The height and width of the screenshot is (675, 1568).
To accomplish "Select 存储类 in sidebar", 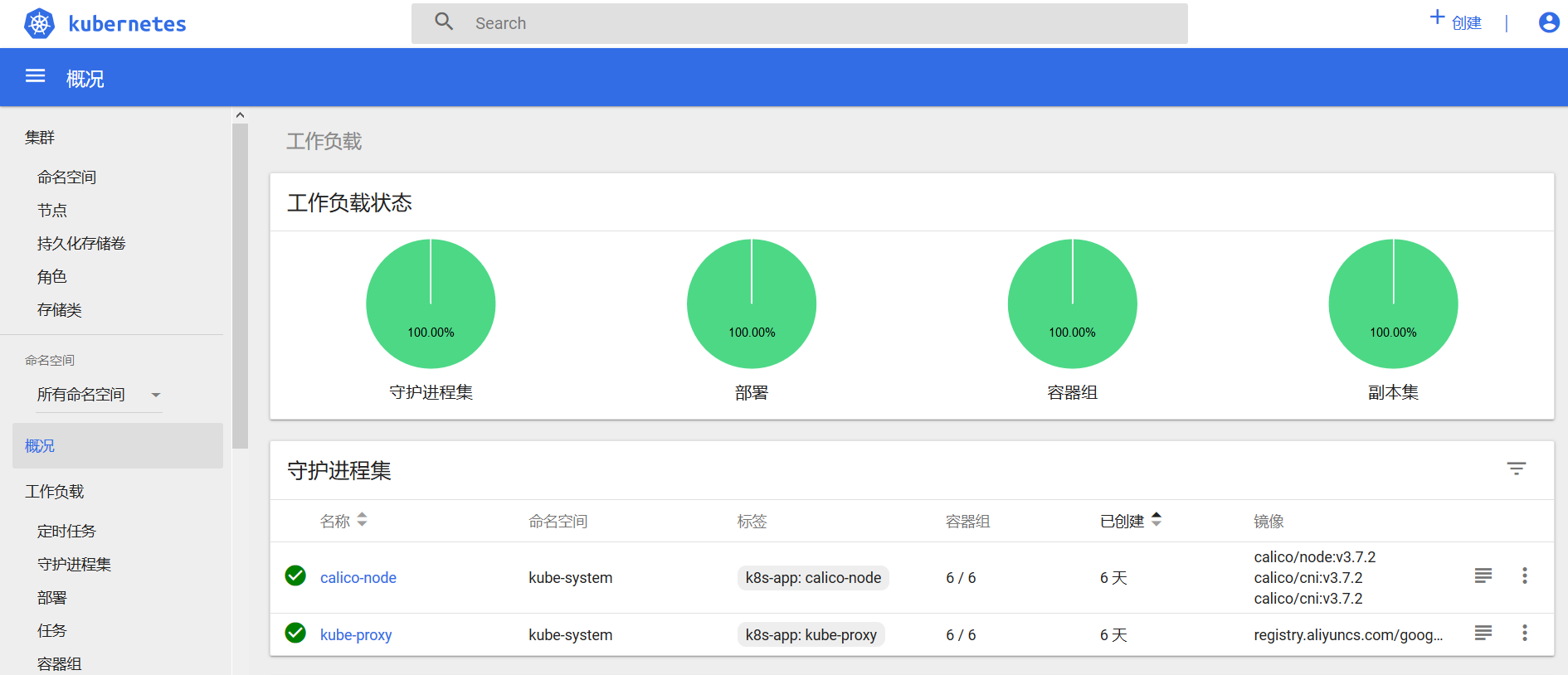I will coord(59,309).
